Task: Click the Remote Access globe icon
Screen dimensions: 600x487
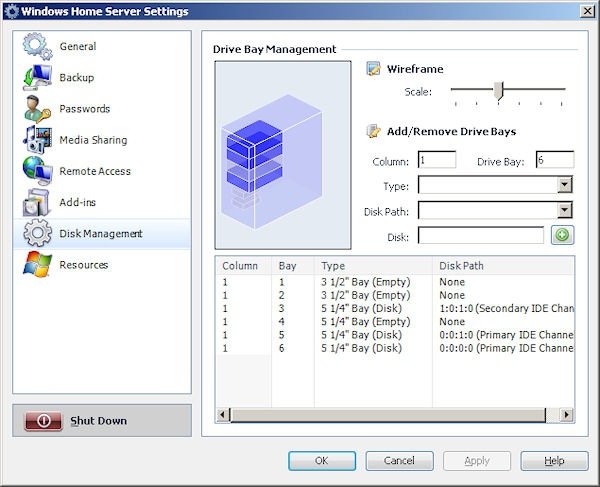Action: (37, 171)
